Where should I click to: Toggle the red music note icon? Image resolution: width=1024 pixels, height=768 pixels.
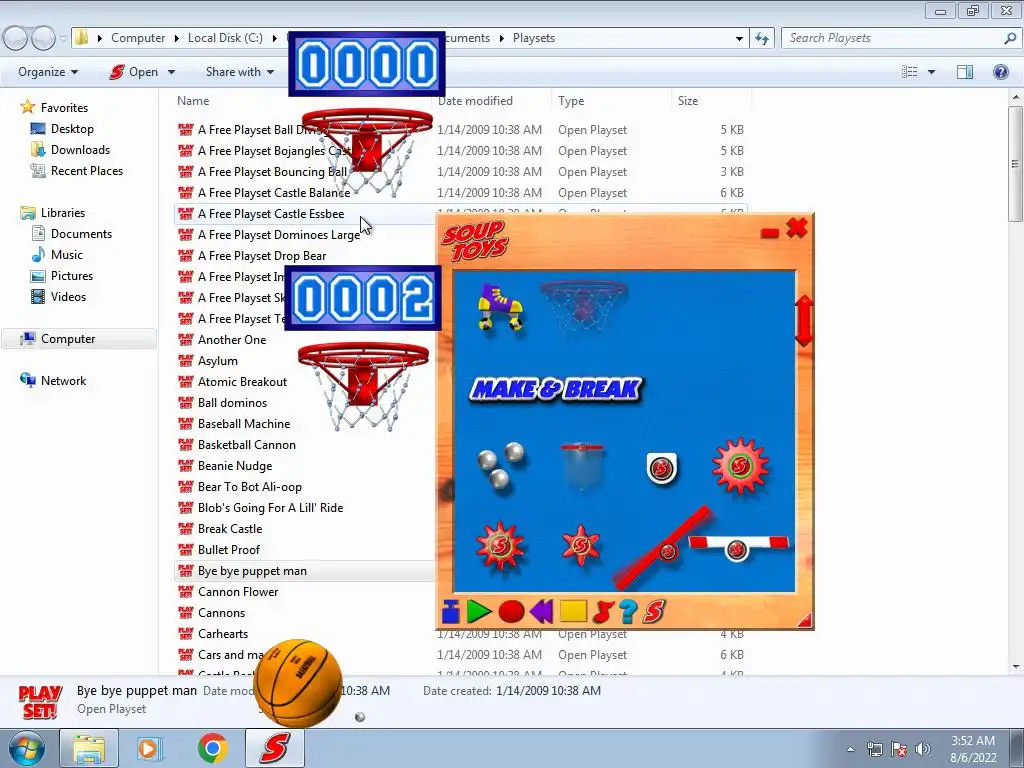602,612
